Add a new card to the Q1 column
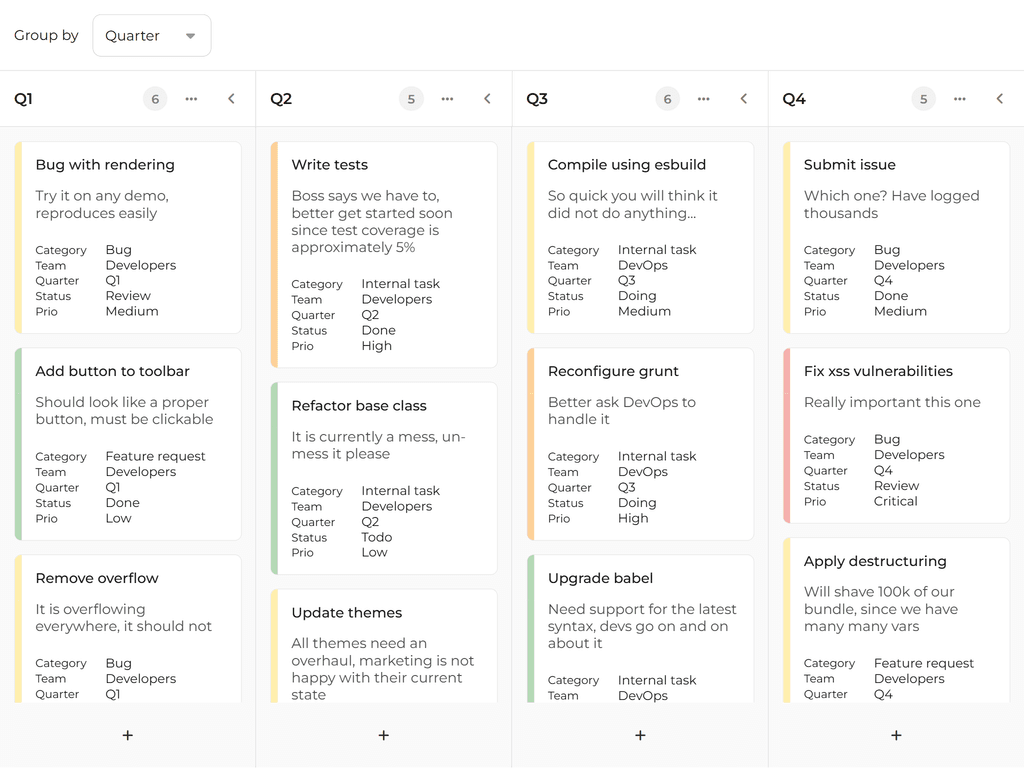 127,735
